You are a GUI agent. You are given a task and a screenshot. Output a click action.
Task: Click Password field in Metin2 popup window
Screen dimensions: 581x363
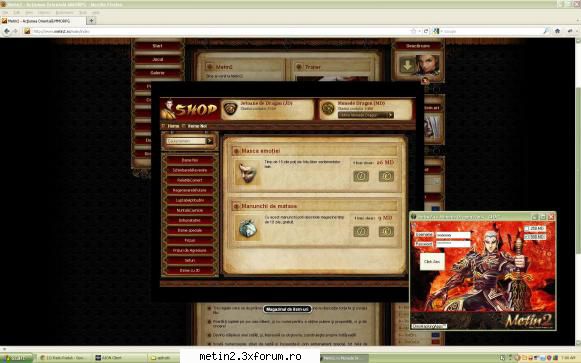coord(453,244)
